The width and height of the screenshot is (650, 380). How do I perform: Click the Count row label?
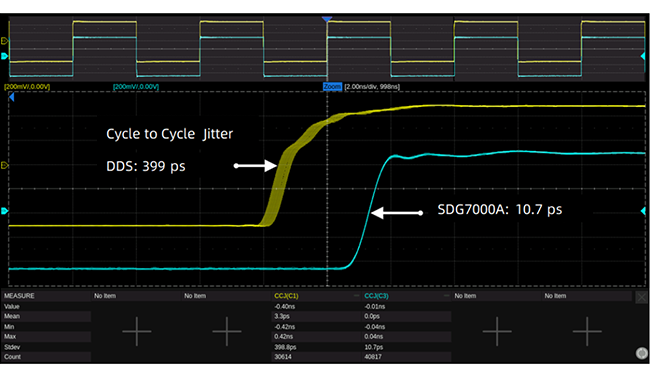pyautogui.click(x=12, y=357)
